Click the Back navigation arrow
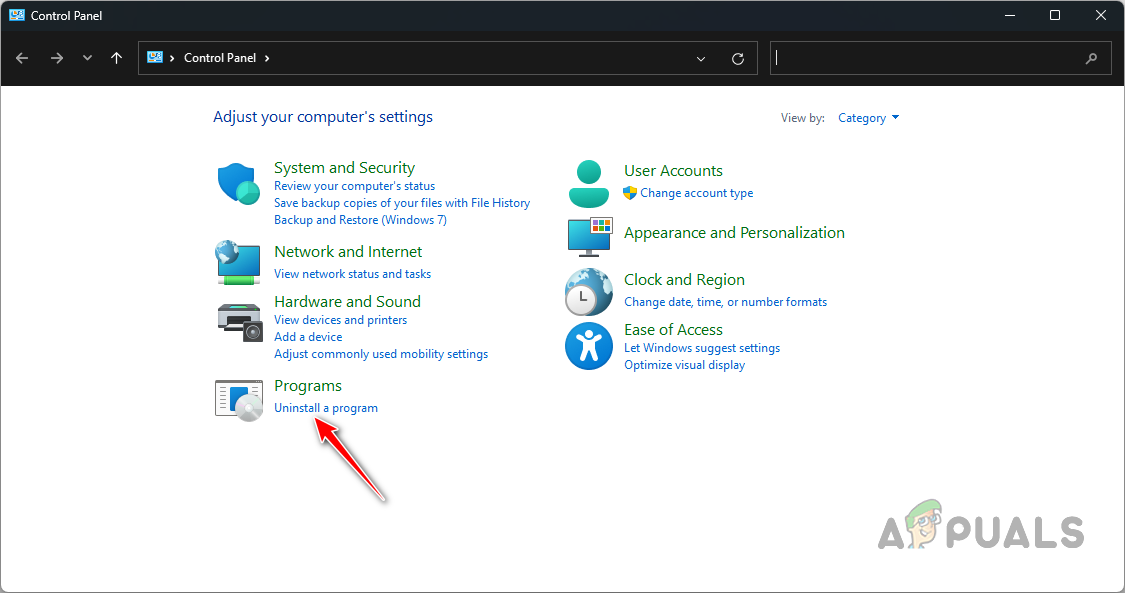1125x593 pixels. pos(22,58)
